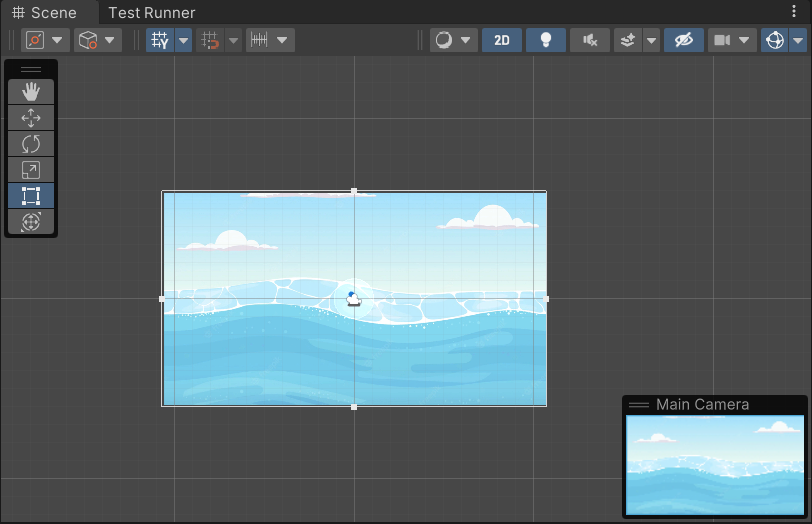Screen dimensions: 812x524
Task: Select the Hand (View) tool
Action: pyautogui.click(x=31, y=92)
